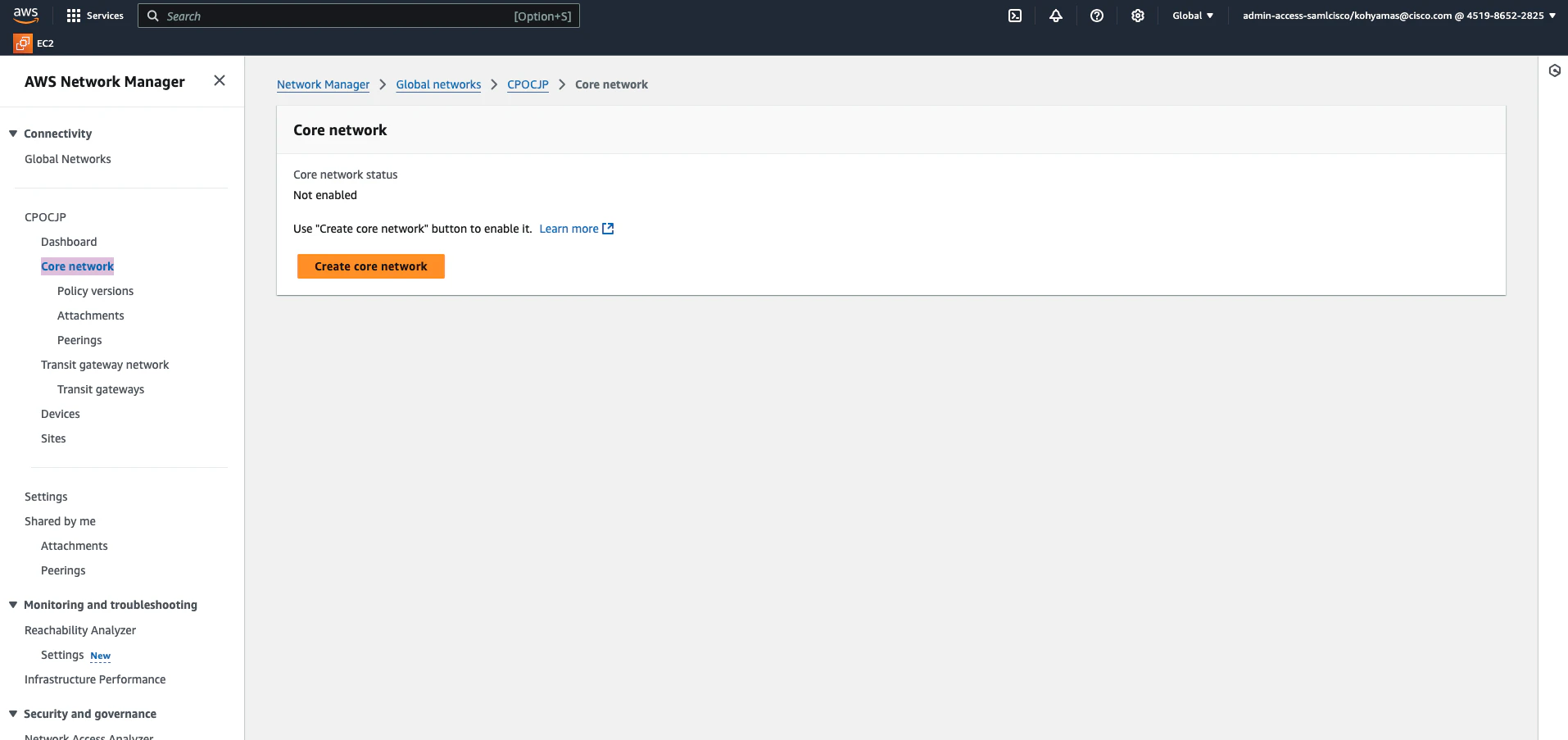Close the AWS Network Manager side panel
This screenshot has height=740, width=1568.
[220, 80]
